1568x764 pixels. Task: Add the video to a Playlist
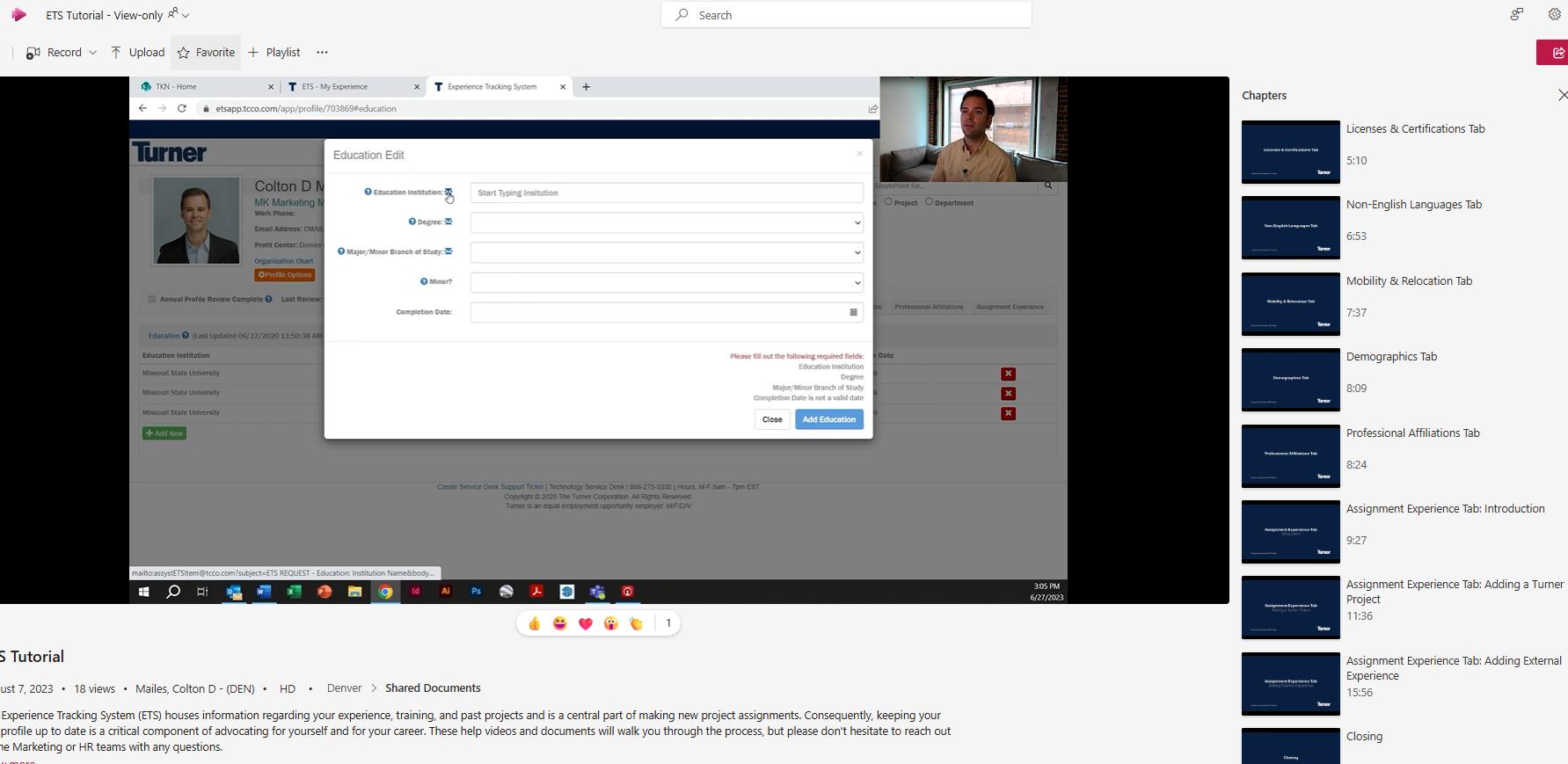coord(274,53)
